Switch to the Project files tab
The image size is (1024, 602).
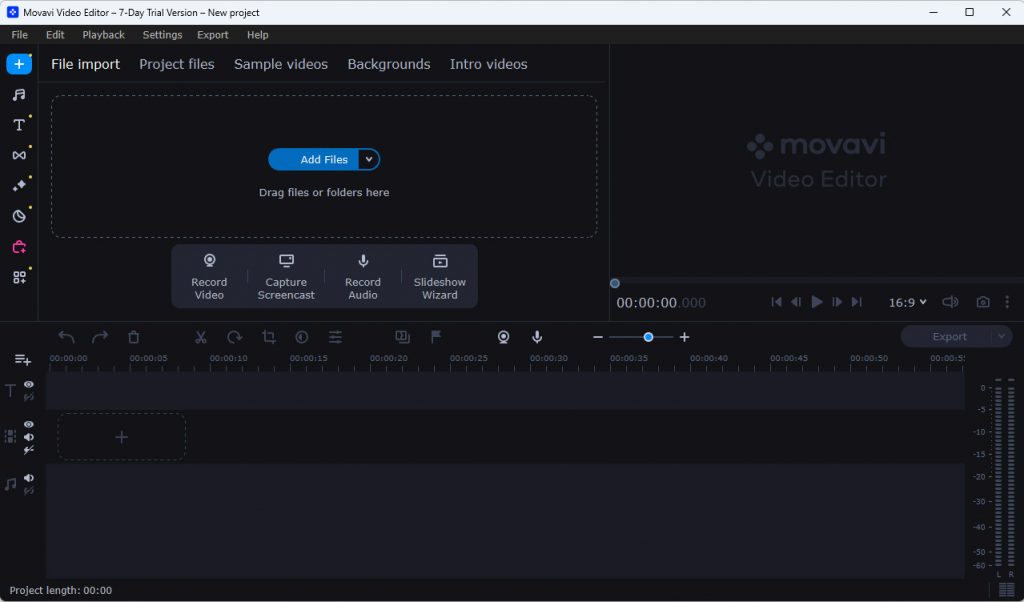[x=176, y=64]
